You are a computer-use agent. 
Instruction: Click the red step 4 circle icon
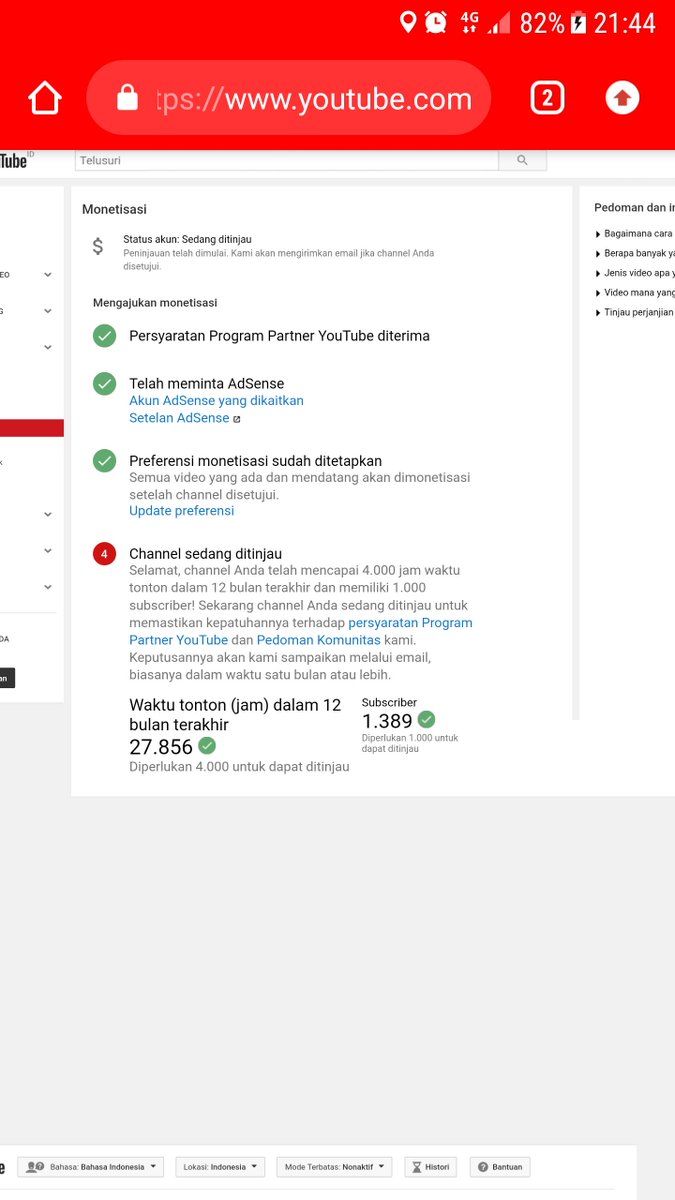point(104,554)
